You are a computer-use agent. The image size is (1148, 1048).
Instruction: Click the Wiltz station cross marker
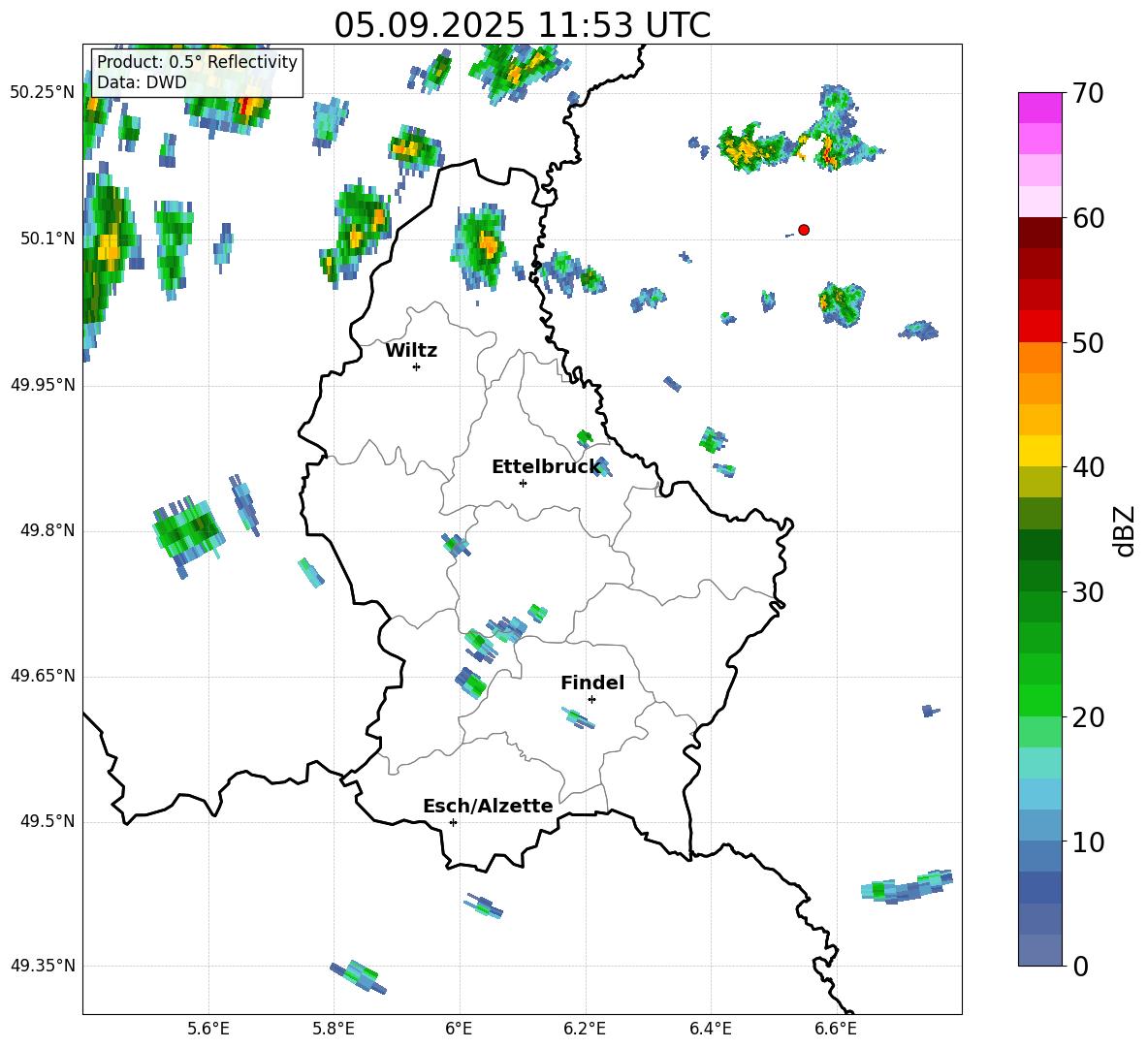tap(417, 366)
